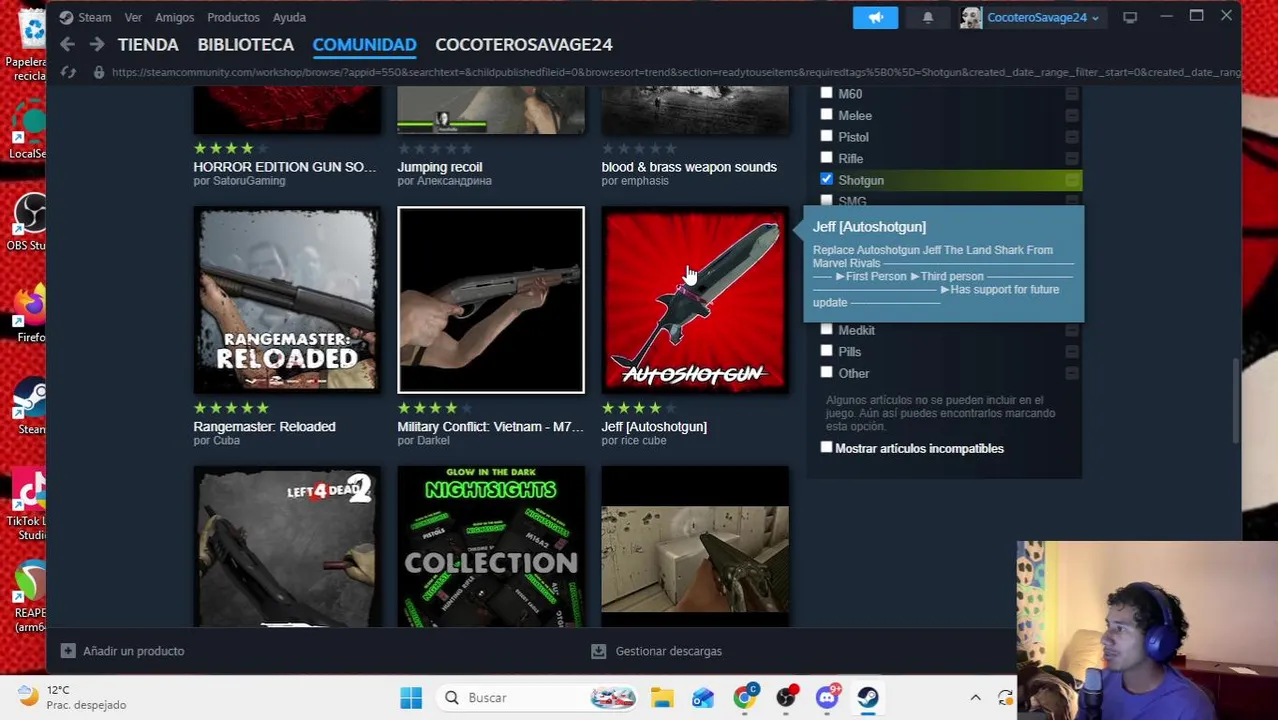Go forward with the right arrow

[x=97, y=44]
